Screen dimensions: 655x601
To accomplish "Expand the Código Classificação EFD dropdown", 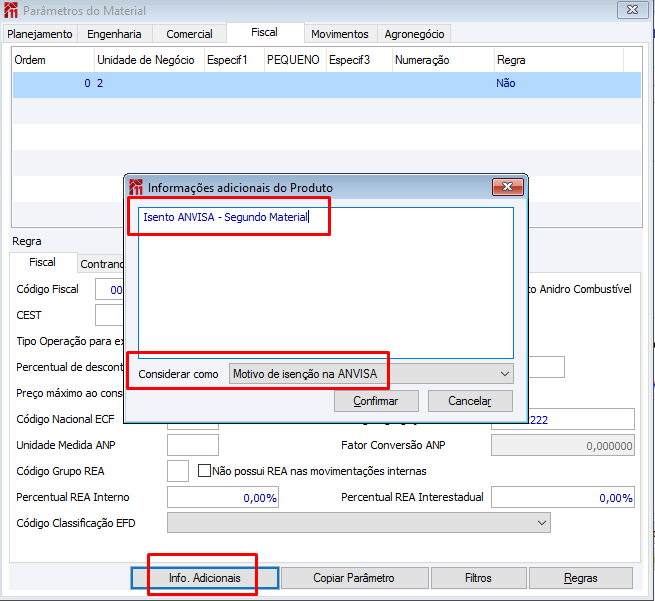I will (358, 523).
